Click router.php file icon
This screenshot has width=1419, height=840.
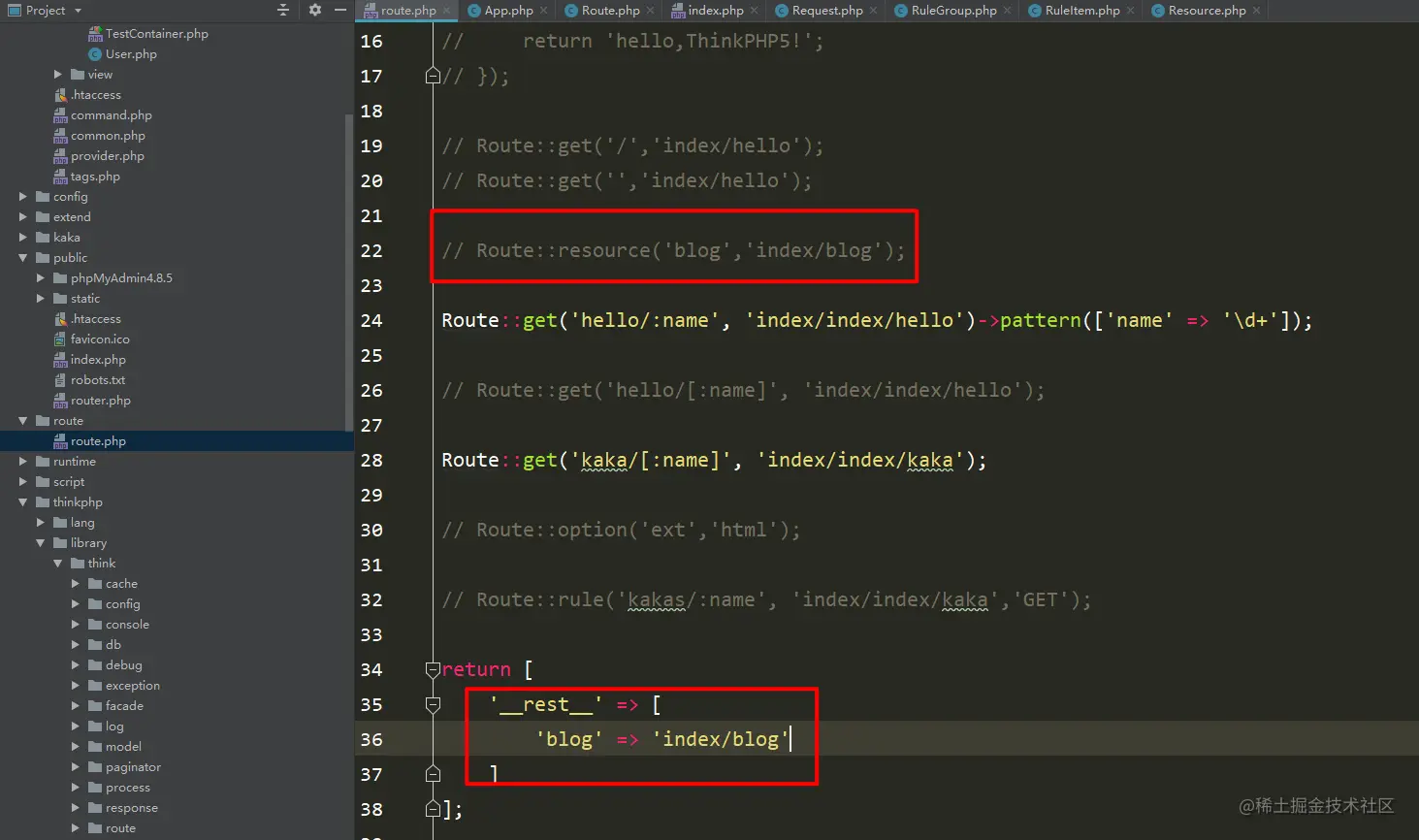tap(60, 401)
